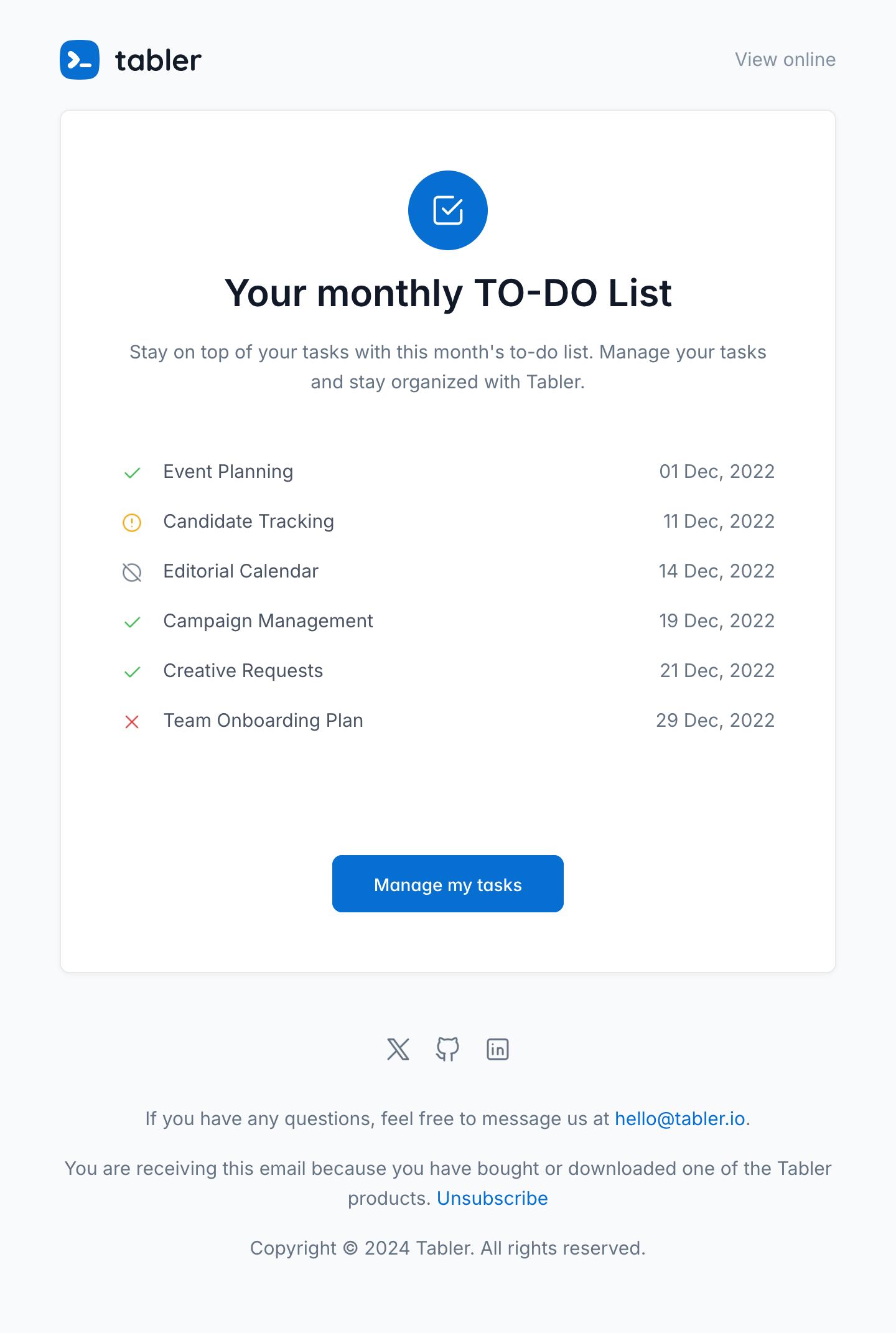Click the crossed-out circle beside Editorial Calendar
This screenshot has width=896, height=1333.
pyautogui.click(x=132, y=572)
